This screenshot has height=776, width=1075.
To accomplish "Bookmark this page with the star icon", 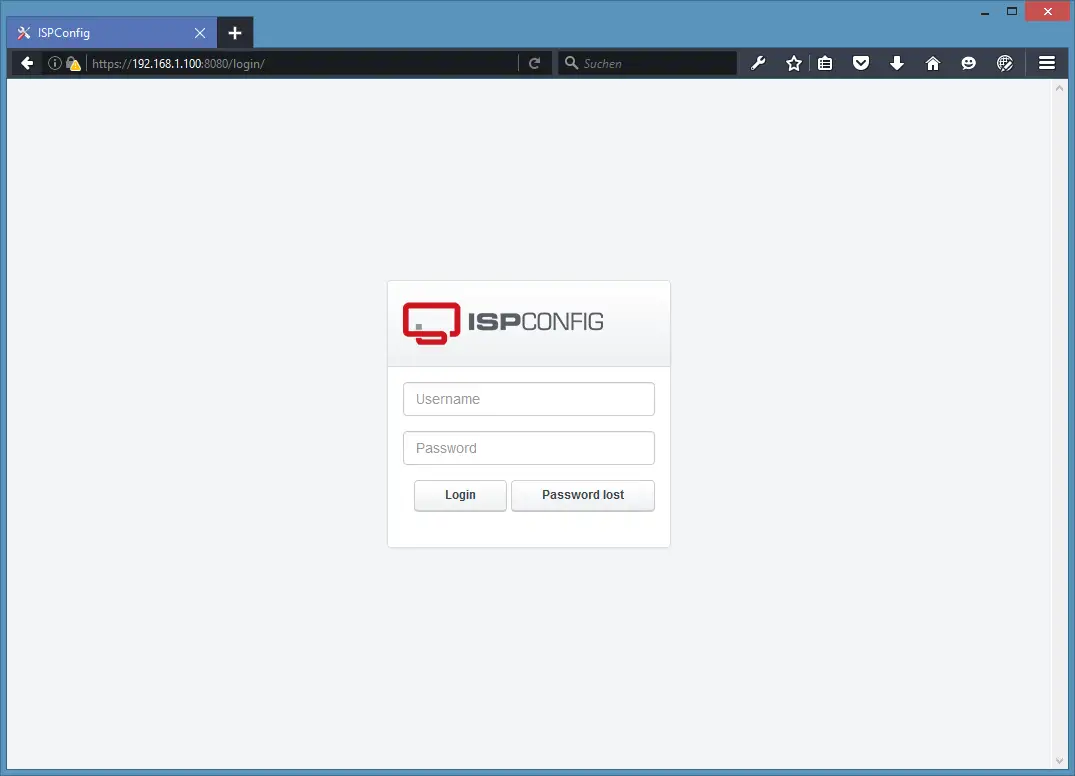I will [794, 63].
